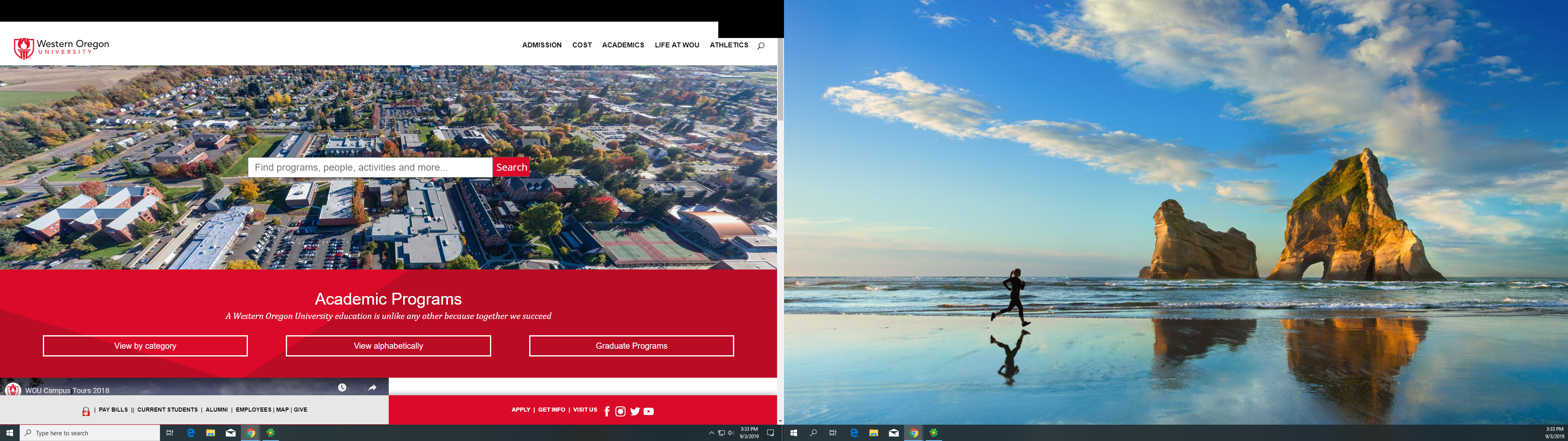Follow the VISIT US link in the red bar

click(585, 410)
